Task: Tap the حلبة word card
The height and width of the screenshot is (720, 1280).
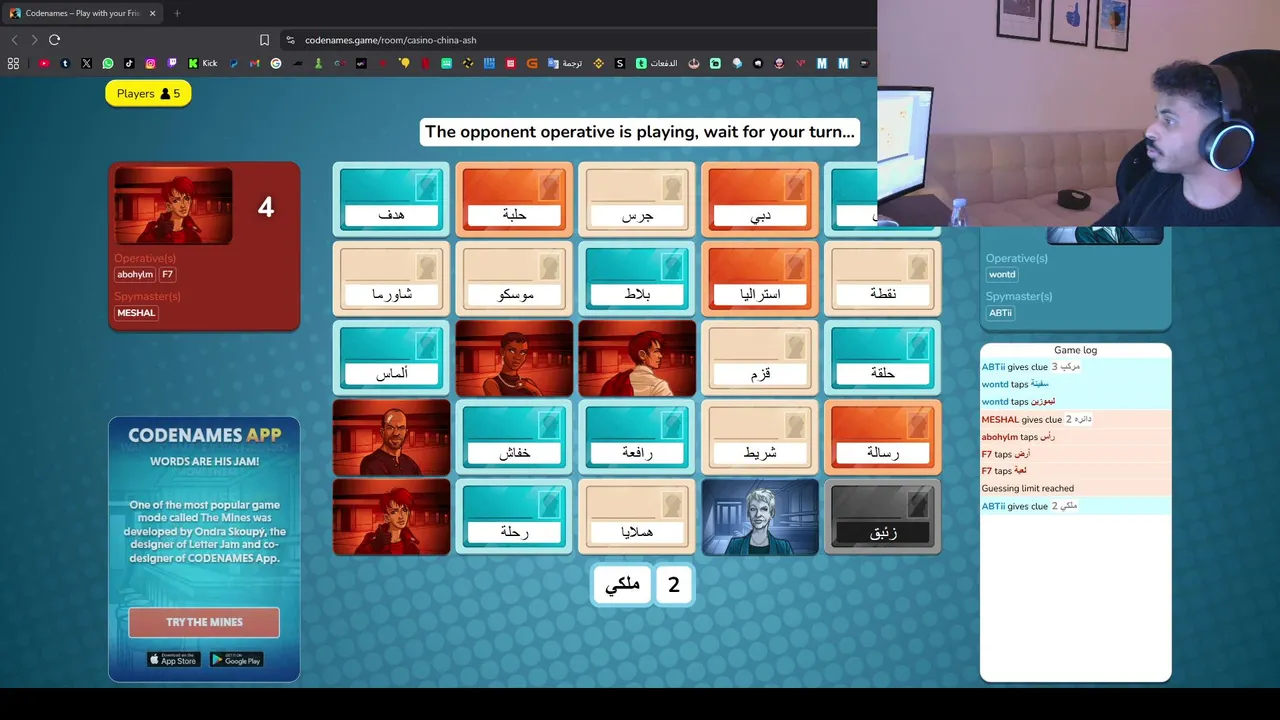Action: 514,199
